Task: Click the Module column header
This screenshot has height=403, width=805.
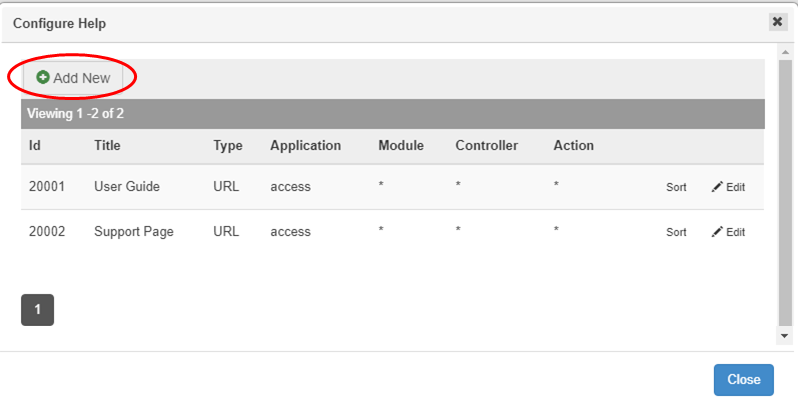Action: click(x=400, y=145)
